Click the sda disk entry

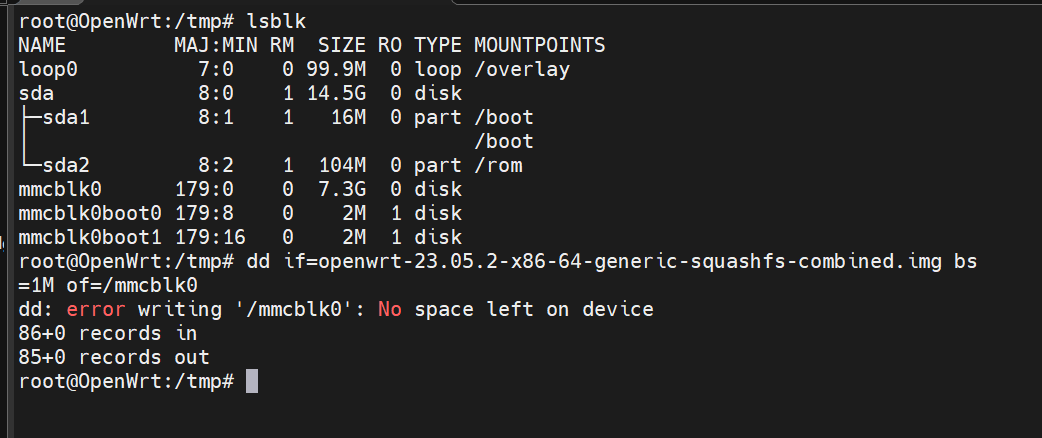click(37, 93)
